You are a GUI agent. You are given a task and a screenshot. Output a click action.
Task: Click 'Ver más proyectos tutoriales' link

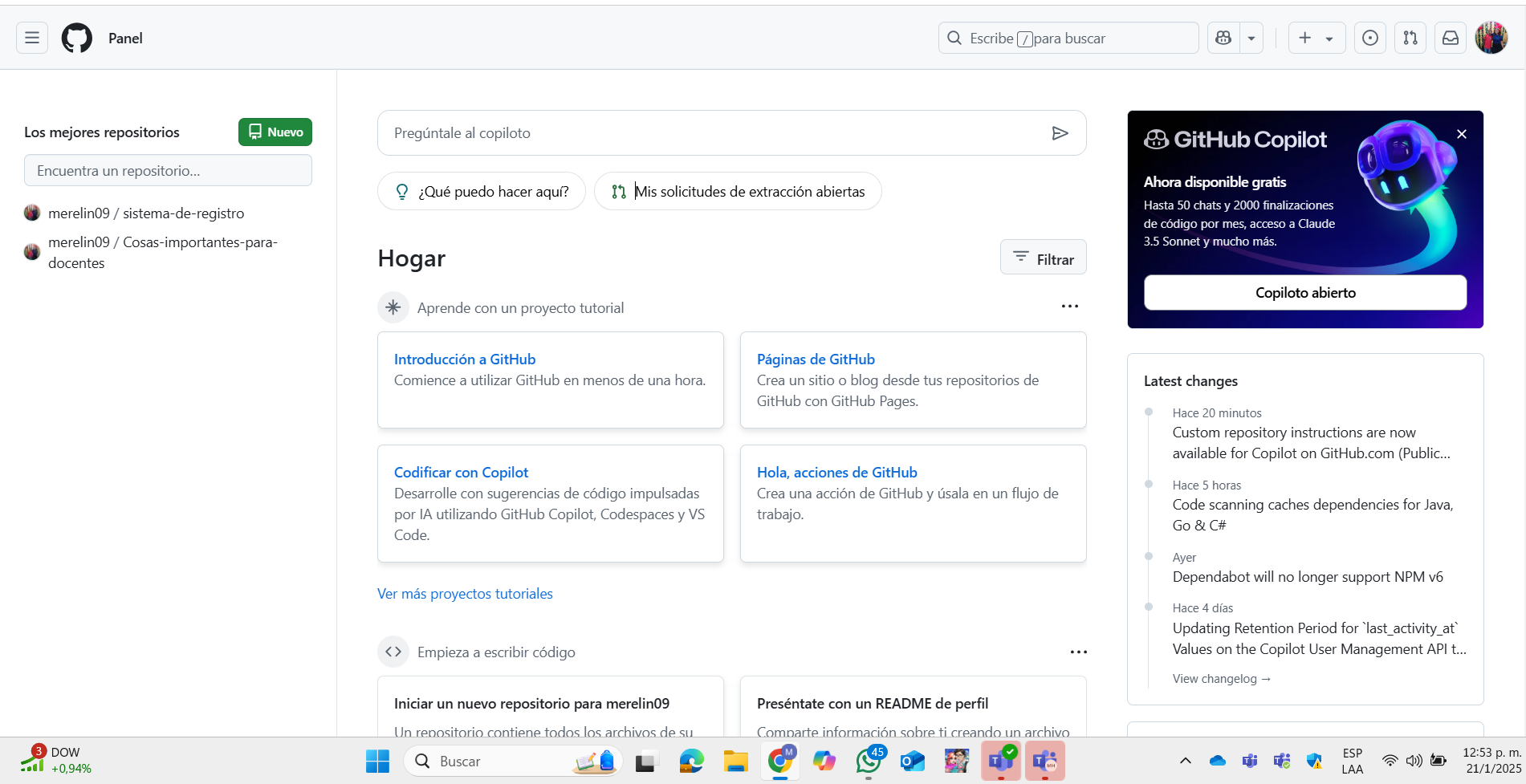(x=465, y=593)
